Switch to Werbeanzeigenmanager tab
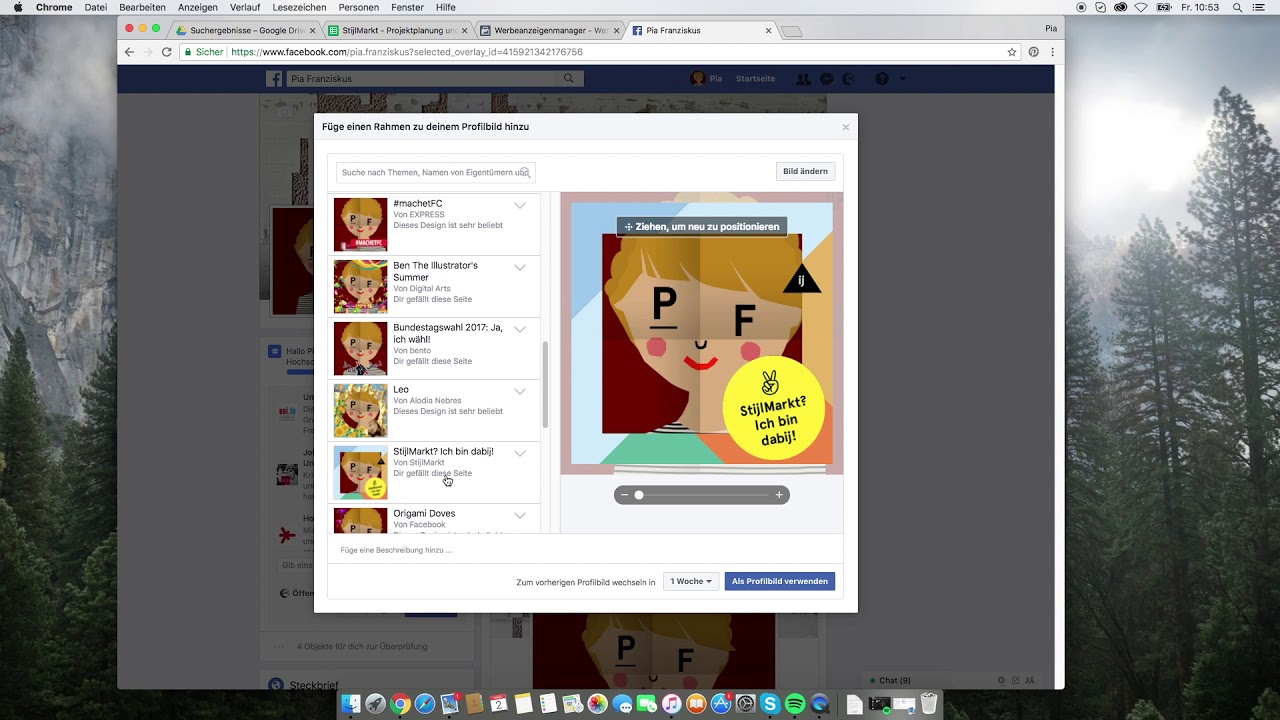 pos(550,30)
